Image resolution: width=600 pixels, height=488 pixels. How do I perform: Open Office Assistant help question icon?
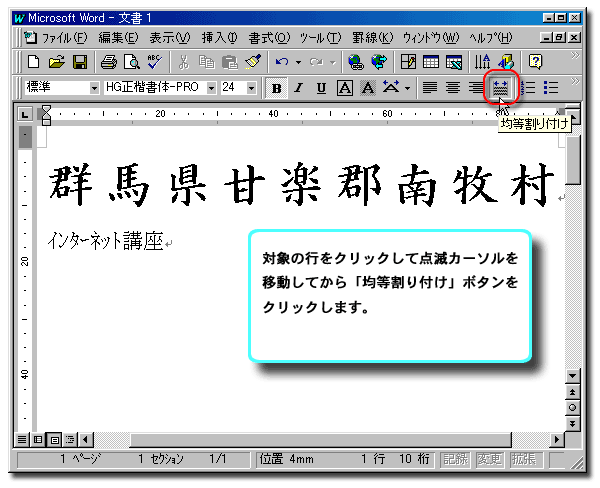coord(535,62)
